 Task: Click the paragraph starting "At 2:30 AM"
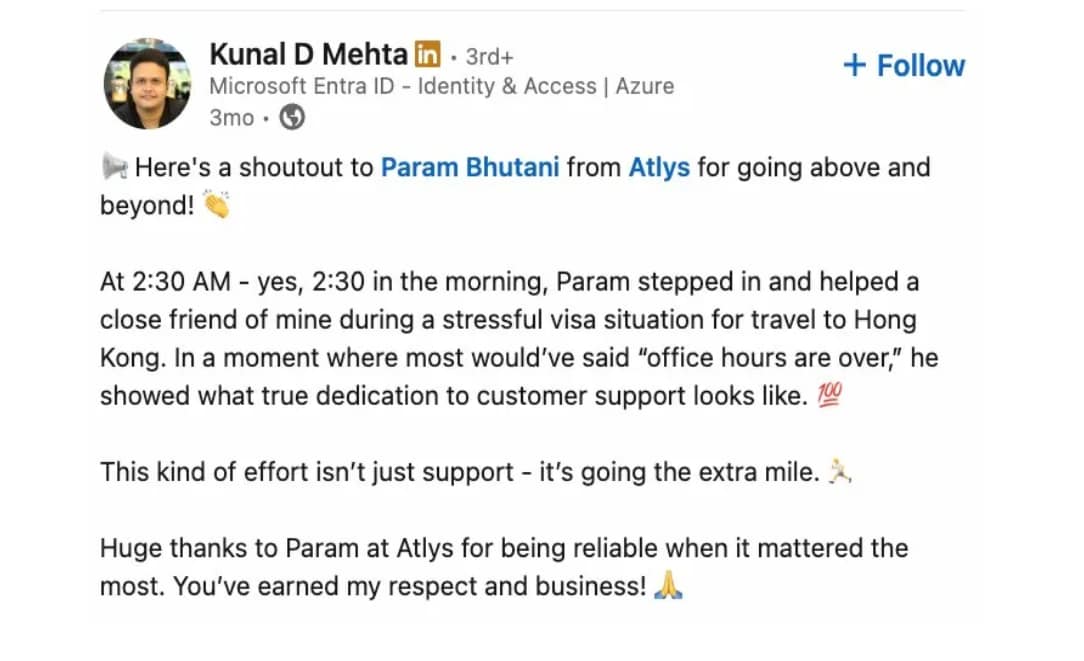tap(519, 339)
